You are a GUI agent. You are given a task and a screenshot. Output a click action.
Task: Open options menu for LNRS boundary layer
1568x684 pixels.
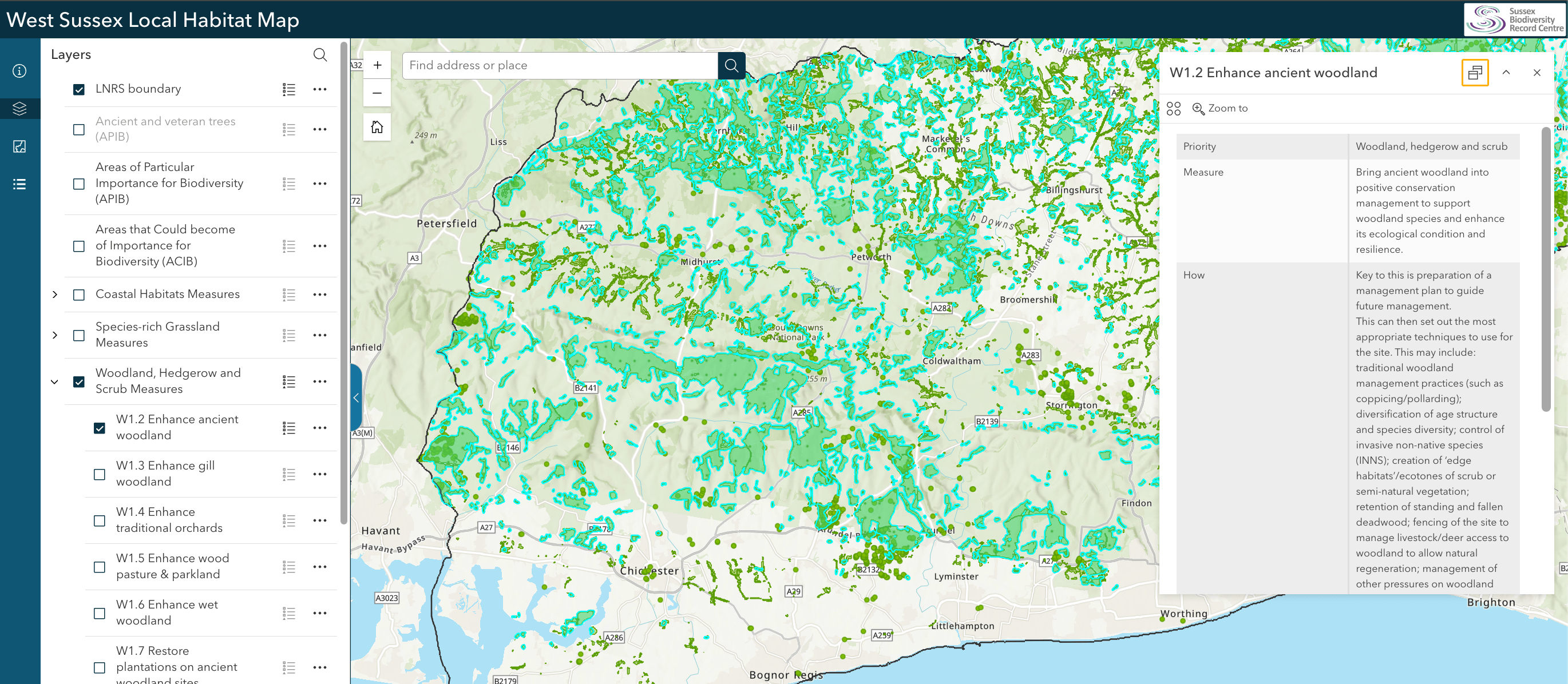[319, 89]
